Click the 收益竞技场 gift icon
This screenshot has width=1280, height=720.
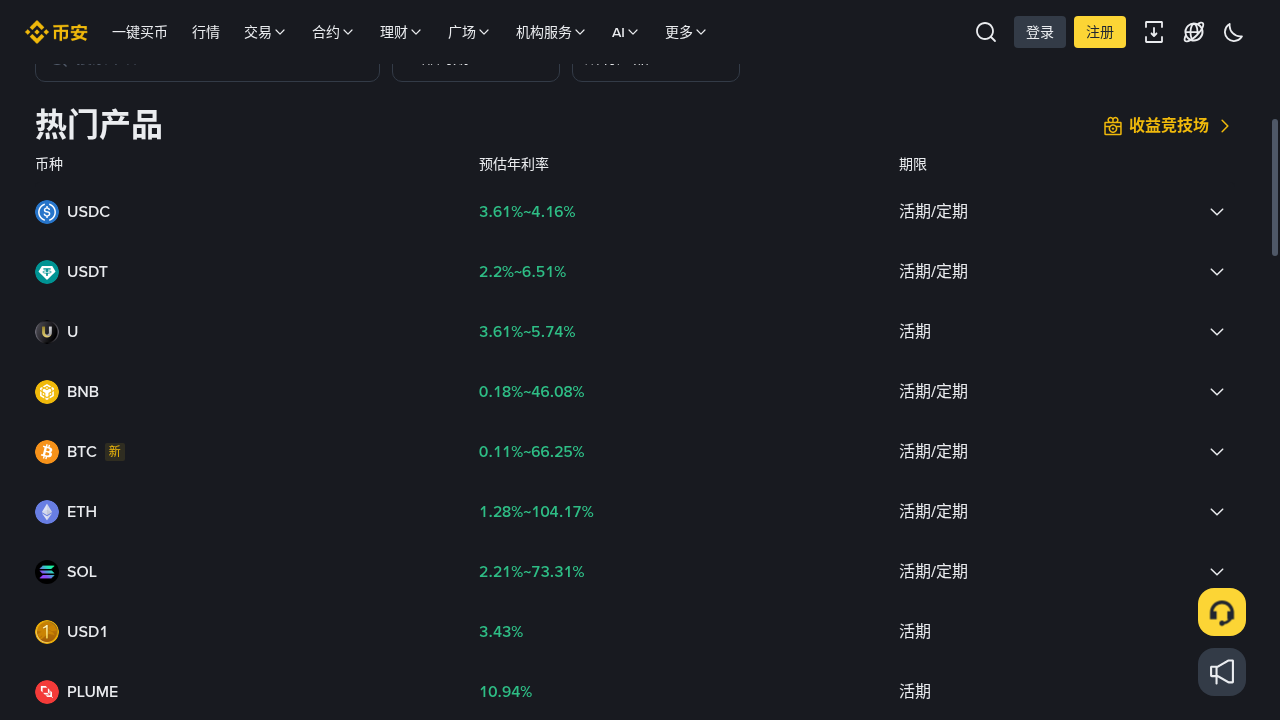click(1113, 126)
